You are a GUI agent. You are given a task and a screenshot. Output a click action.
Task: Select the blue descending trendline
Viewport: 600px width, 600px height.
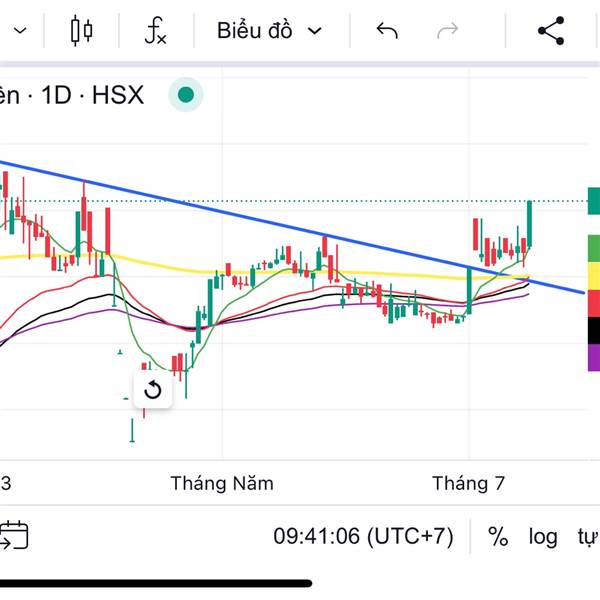coord(291,227)
